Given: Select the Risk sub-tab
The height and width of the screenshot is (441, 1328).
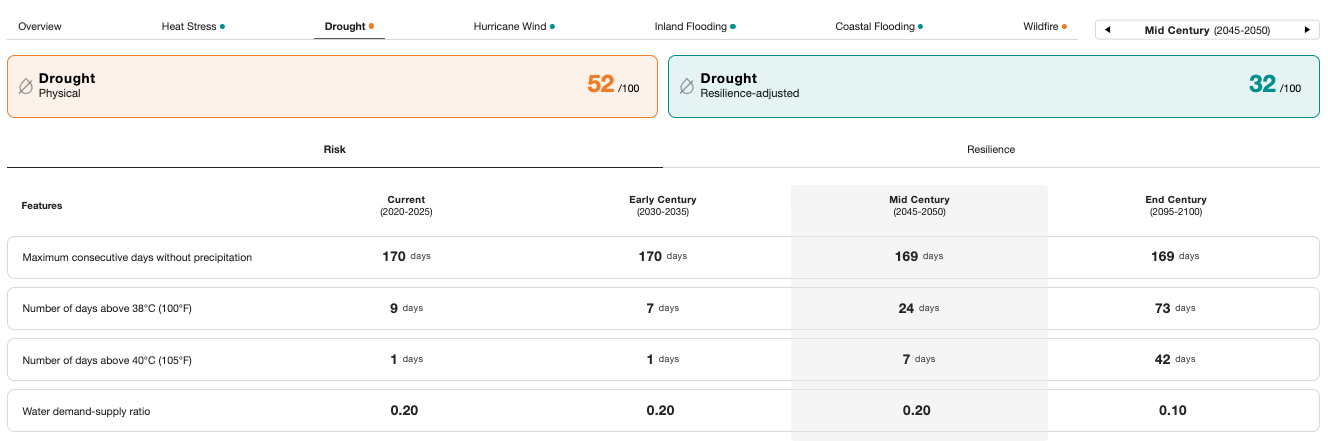Looking at the screenshot, I should coord(334,149).
